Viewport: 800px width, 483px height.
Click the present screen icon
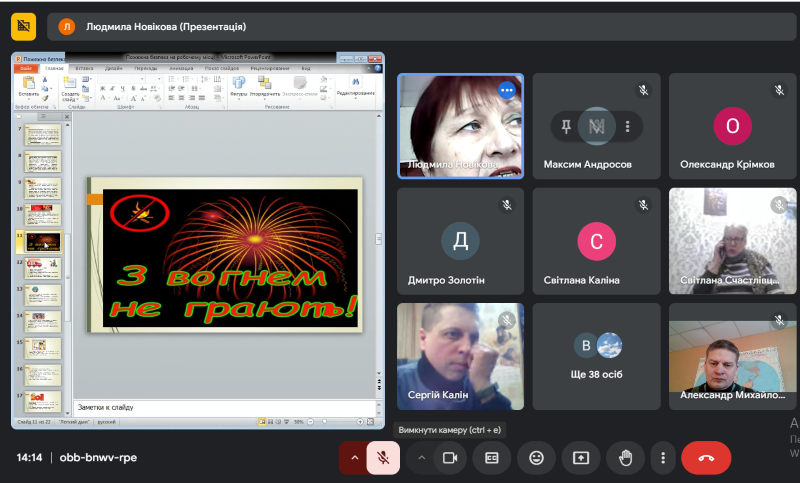click(x=581, y=458)
